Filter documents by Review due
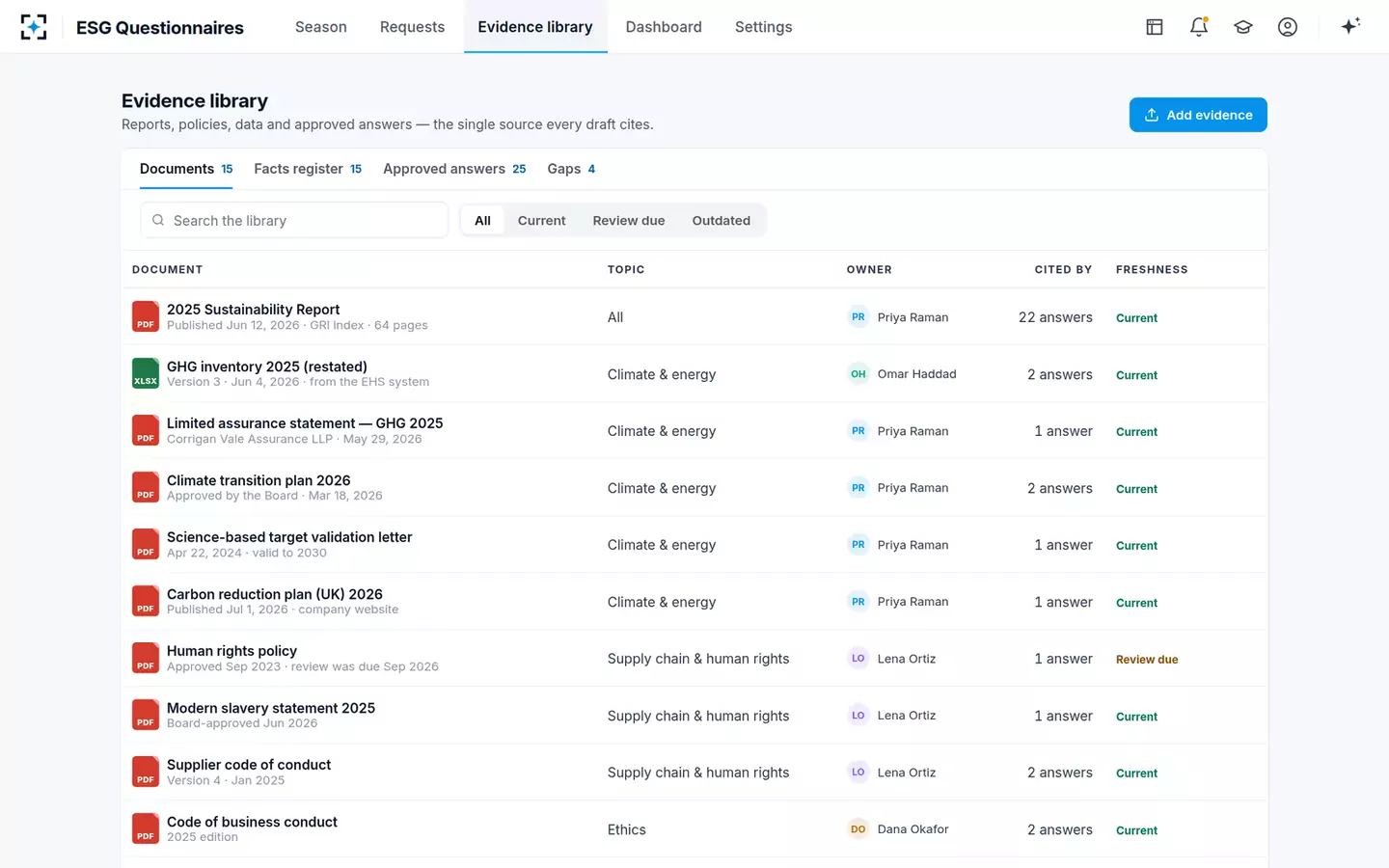Screen dimensions: 1389x868 629,221
